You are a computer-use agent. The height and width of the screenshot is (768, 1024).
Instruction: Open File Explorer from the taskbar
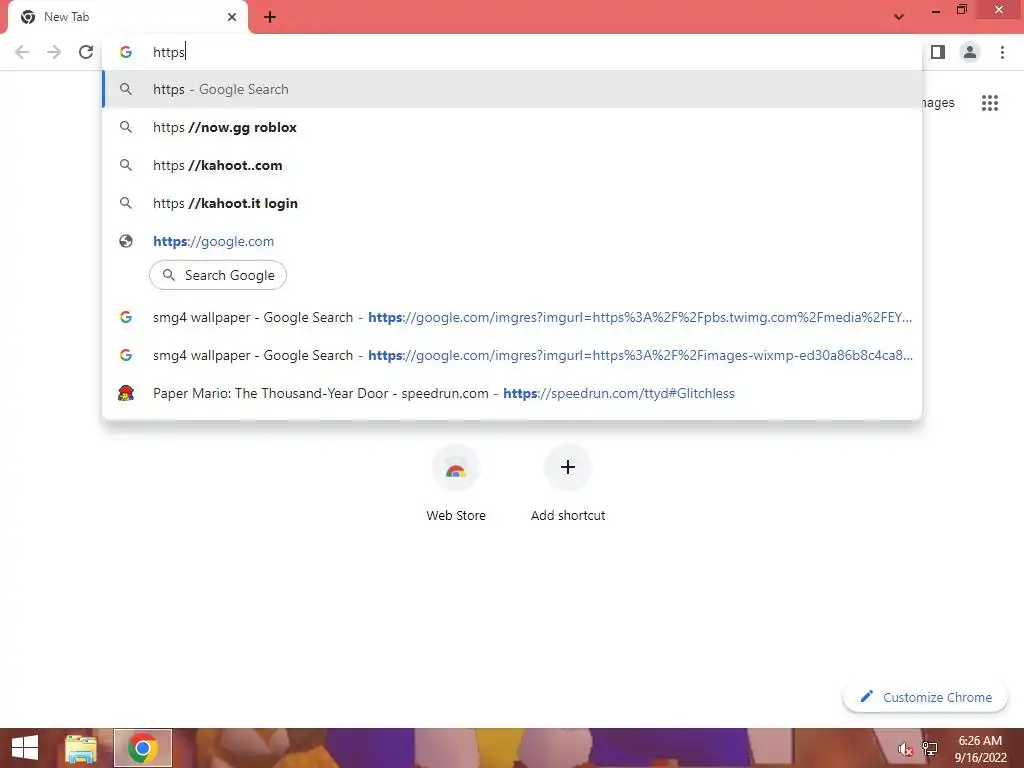click(x=81, y=748)
